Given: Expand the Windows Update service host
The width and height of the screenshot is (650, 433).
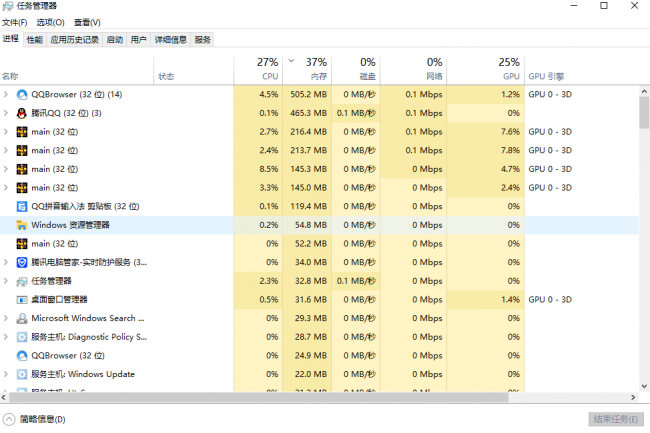Looking at the screenshot, I should pos(6,374).
